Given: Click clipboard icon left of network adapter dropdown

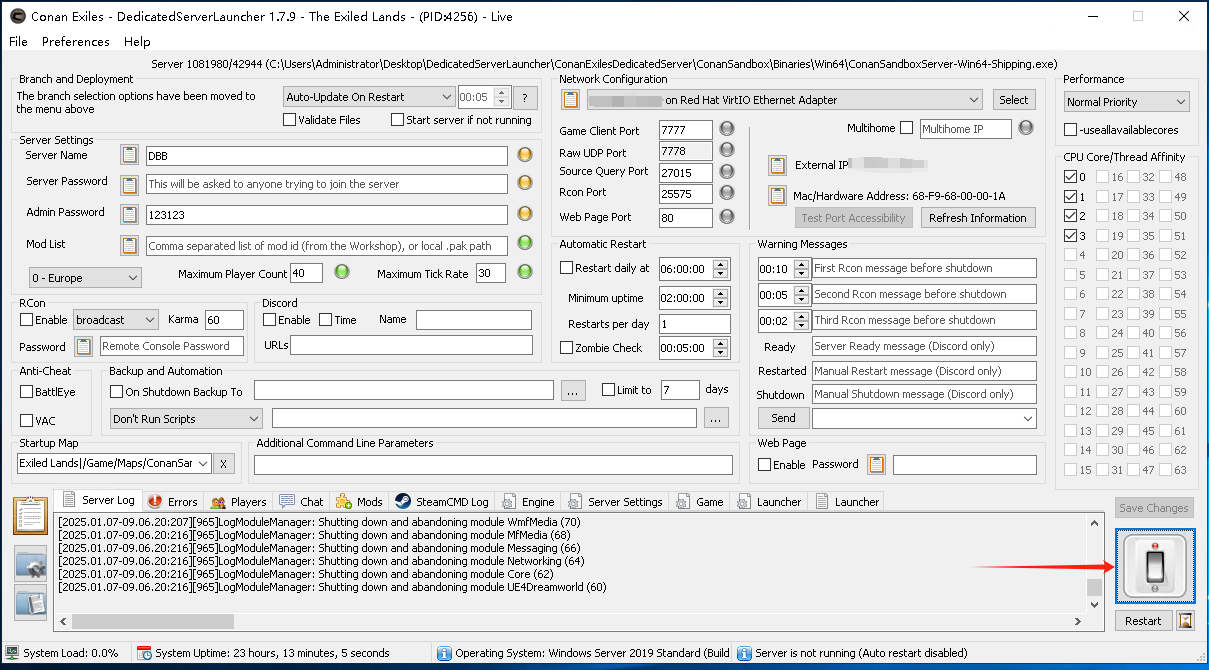Looking at the screenshot, I should point(571,100).
